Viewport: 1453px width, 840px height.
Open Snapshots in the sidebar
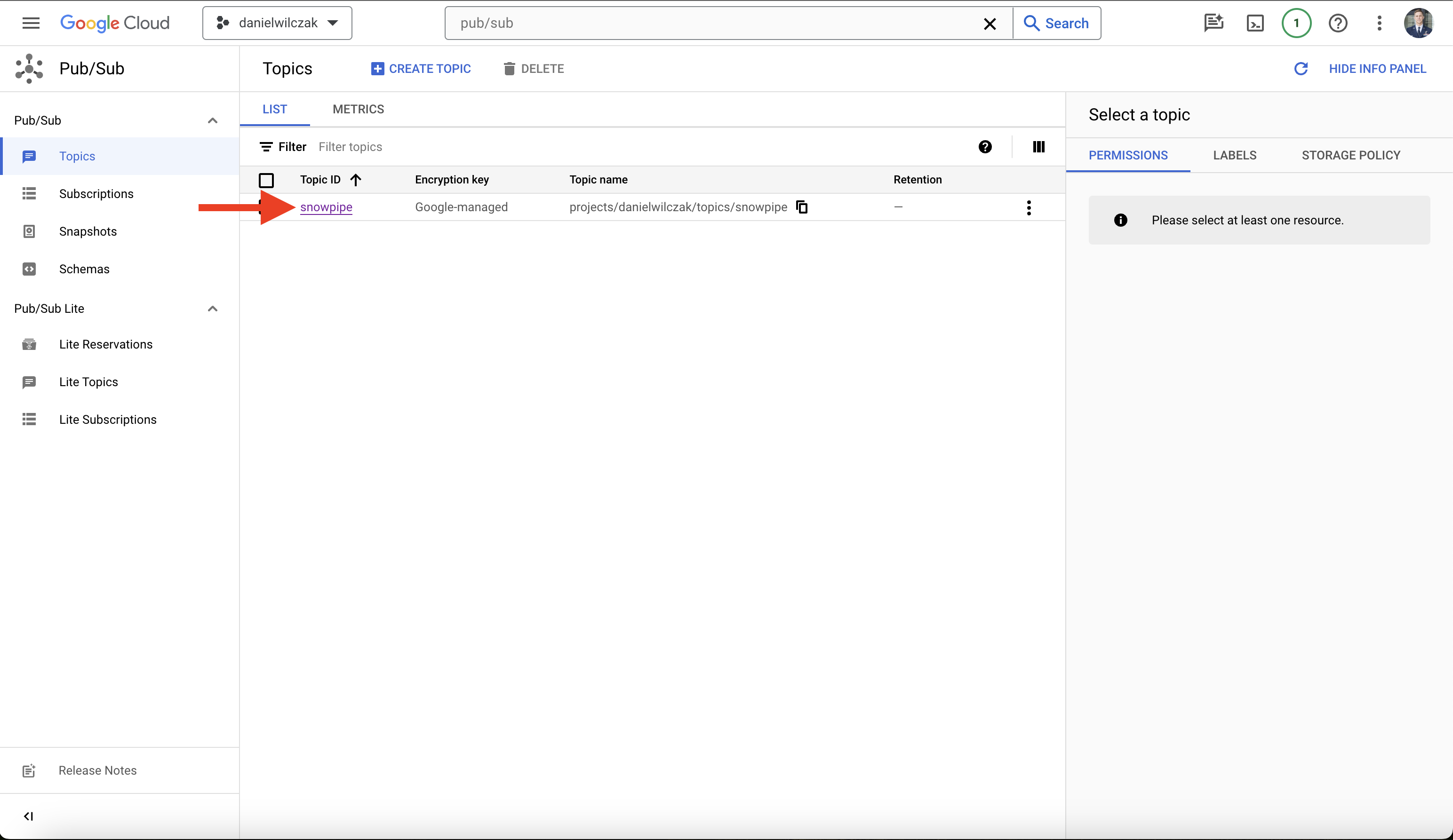click(120, 231)
